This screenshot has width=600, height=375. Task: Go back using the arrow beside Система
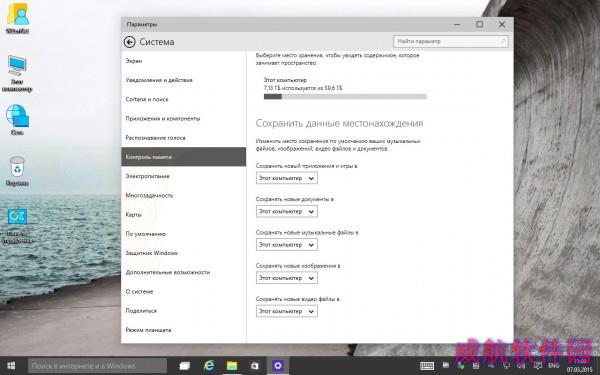[130, 42]
